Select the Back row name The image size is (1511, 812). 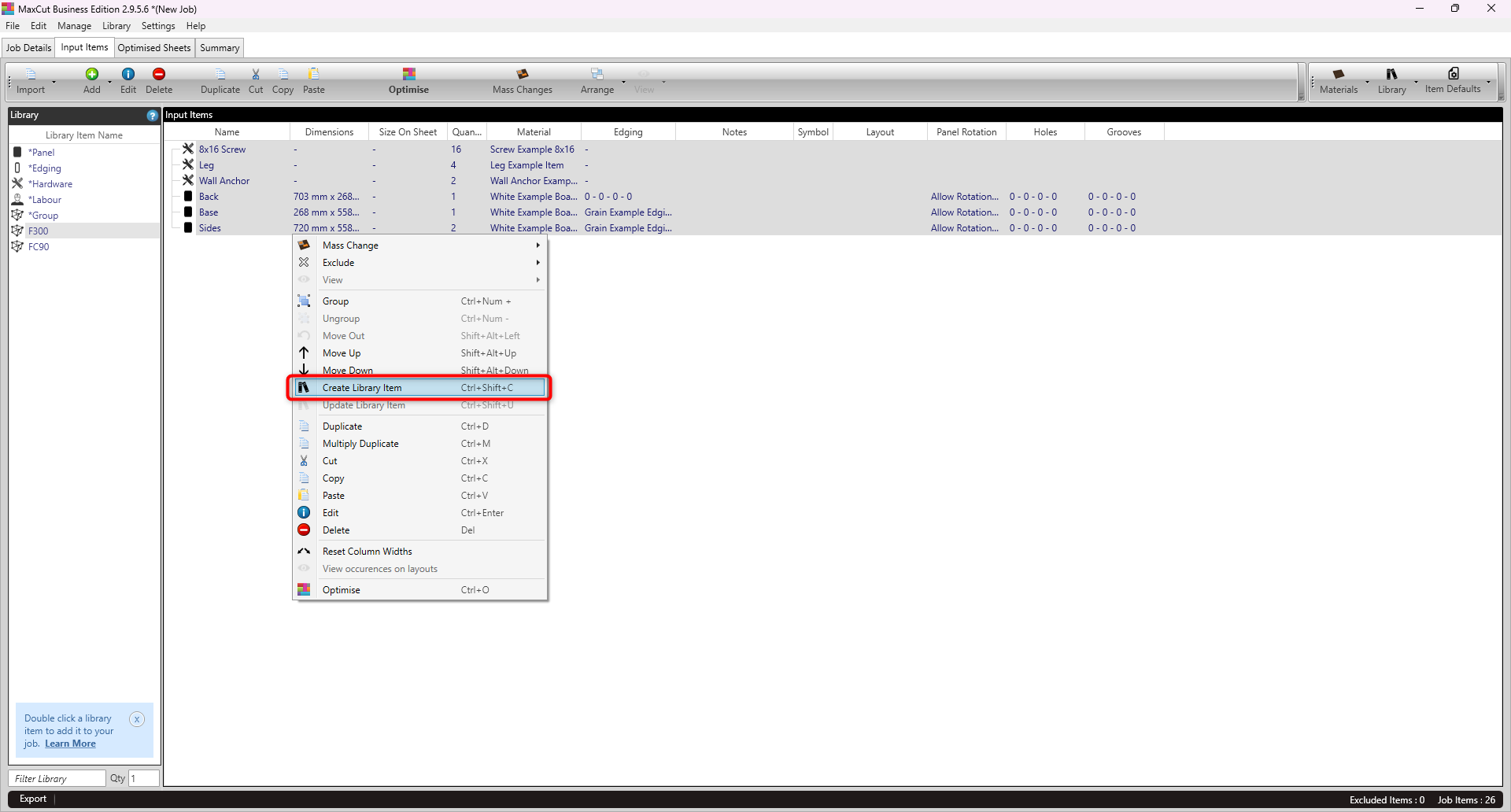click(209, 197)
